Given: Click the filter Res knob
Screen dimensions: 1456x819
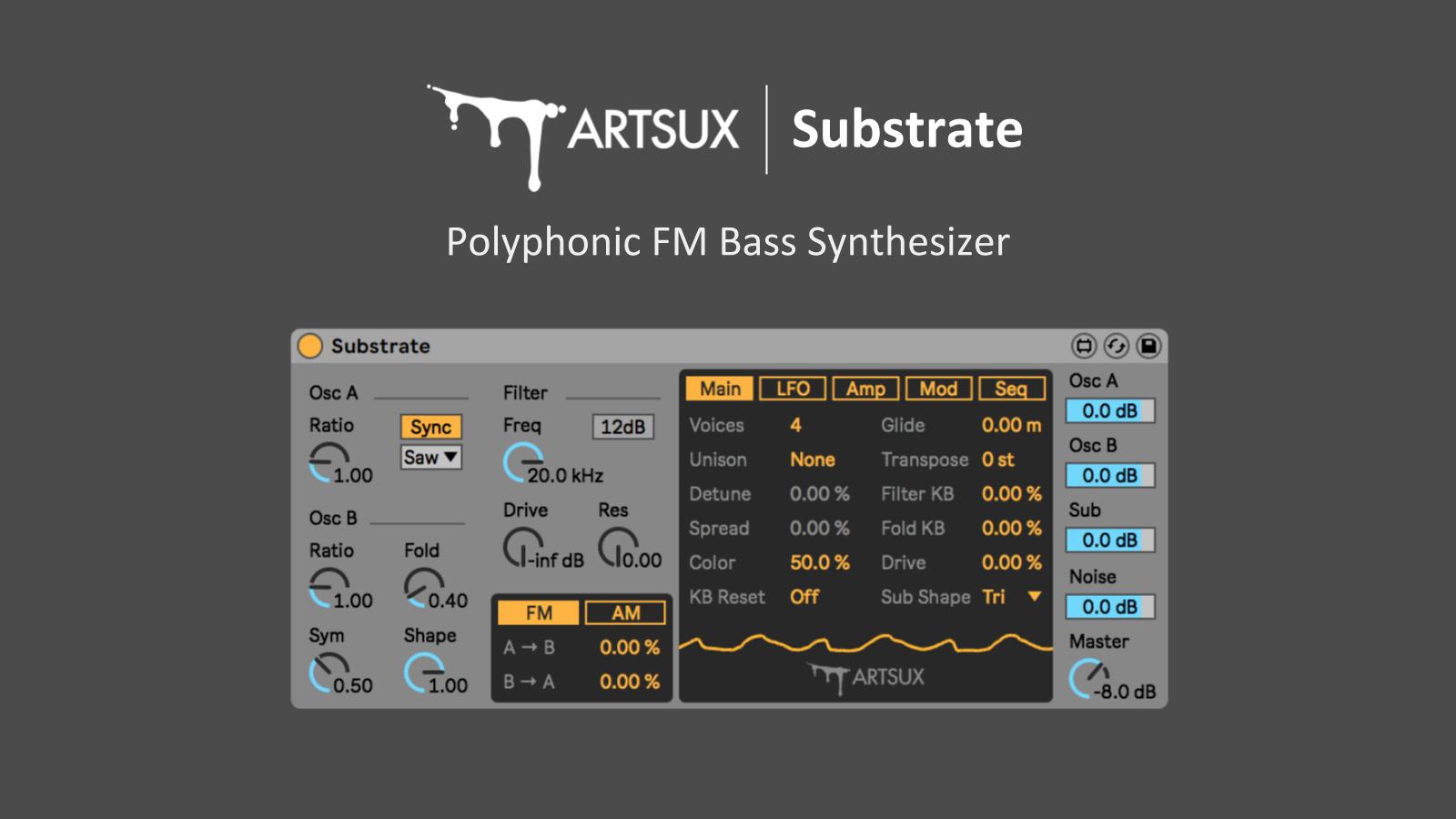Looking at the screenshot, I should (x=617, y=548).
